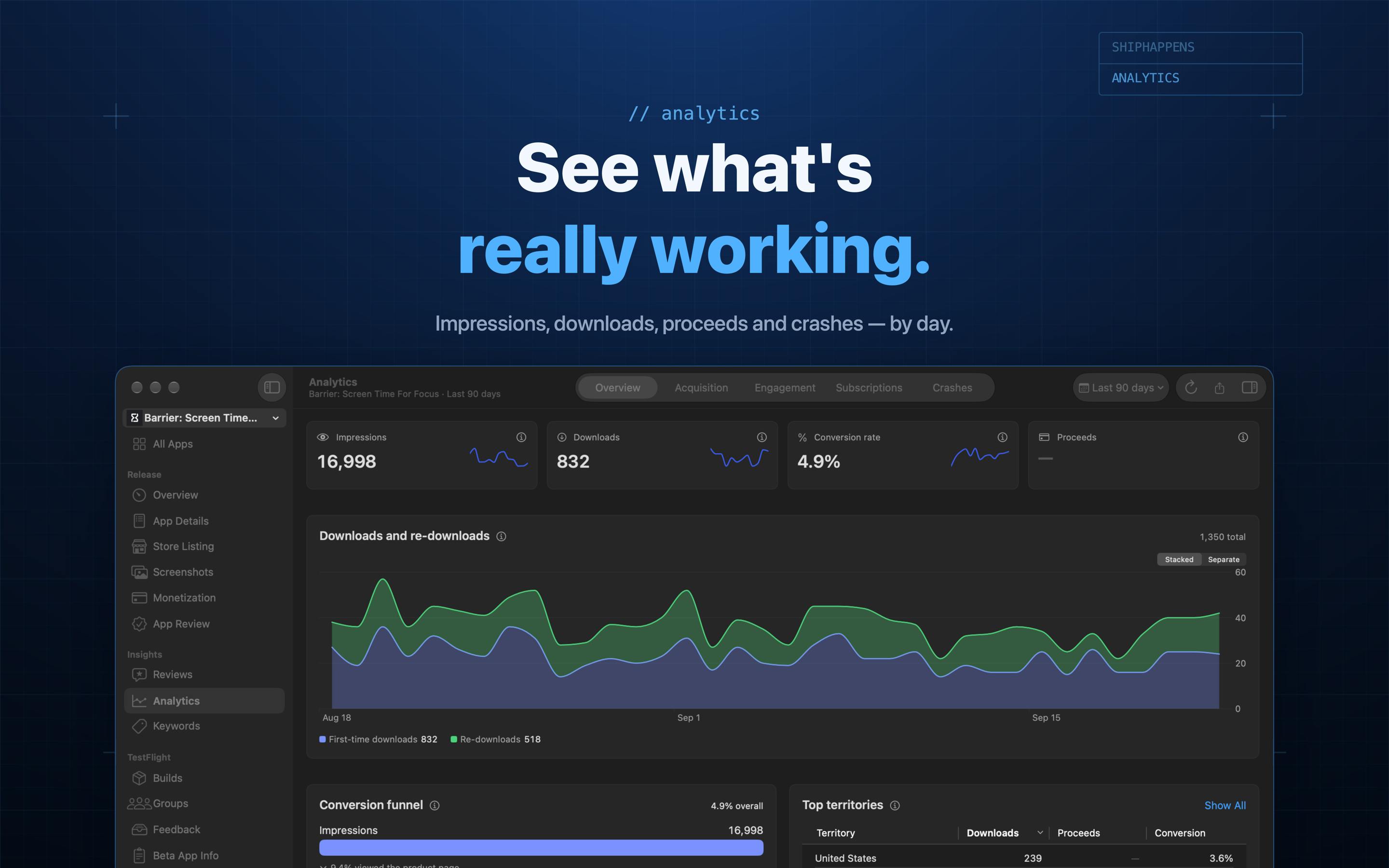Click the 'United States' territory row
The height and width of the screenshot is (868, 1389).
pos(1024,858)
